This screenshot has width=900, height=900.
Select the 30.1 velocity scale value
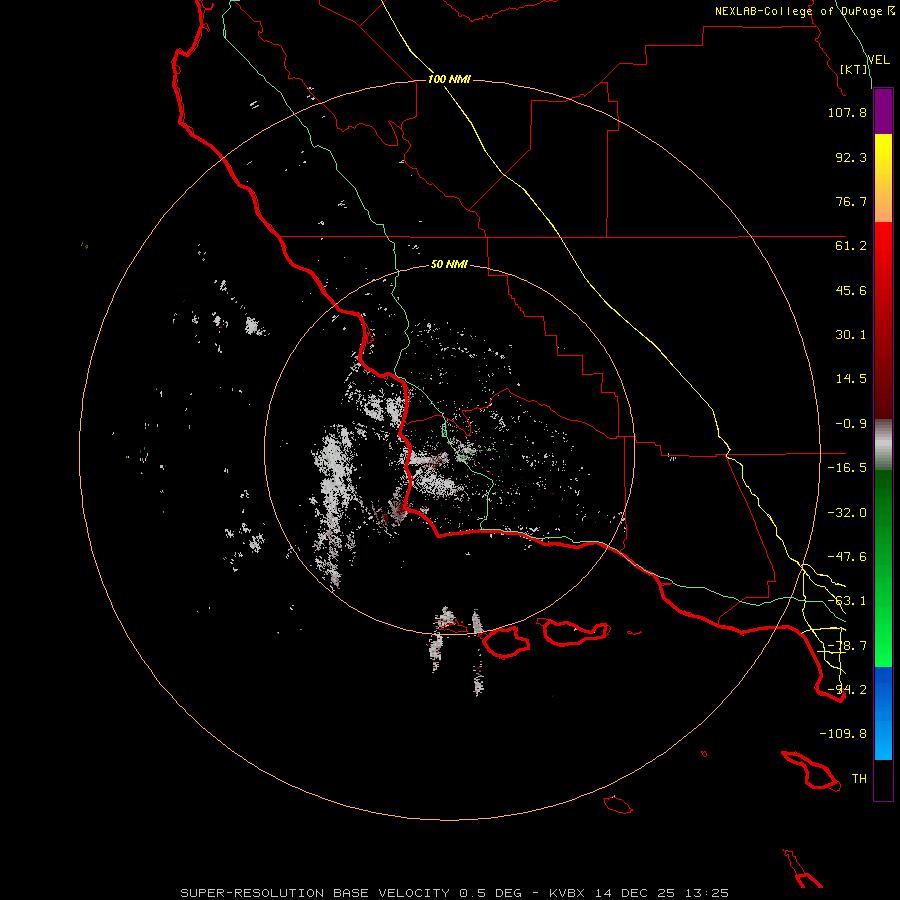pos(851,335)
